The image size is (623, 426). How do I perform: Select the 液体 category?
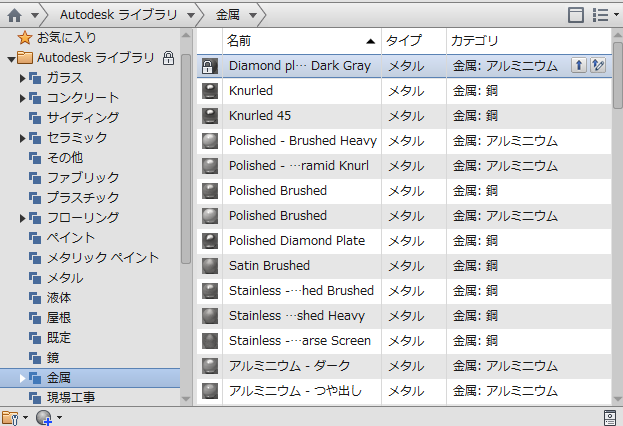tap(50, 298)
